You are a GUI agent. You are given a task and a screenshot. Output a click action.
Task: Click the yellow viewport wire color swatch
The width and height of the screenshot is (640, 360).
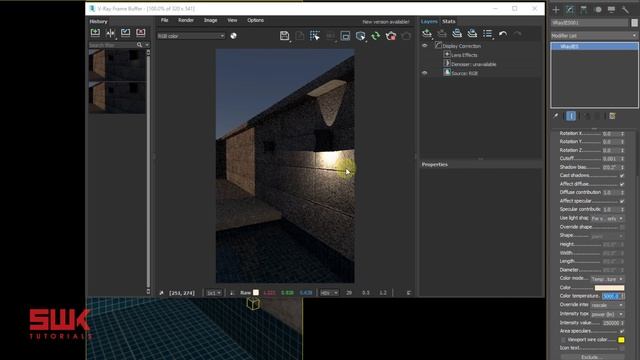click(x=621, y=340)
